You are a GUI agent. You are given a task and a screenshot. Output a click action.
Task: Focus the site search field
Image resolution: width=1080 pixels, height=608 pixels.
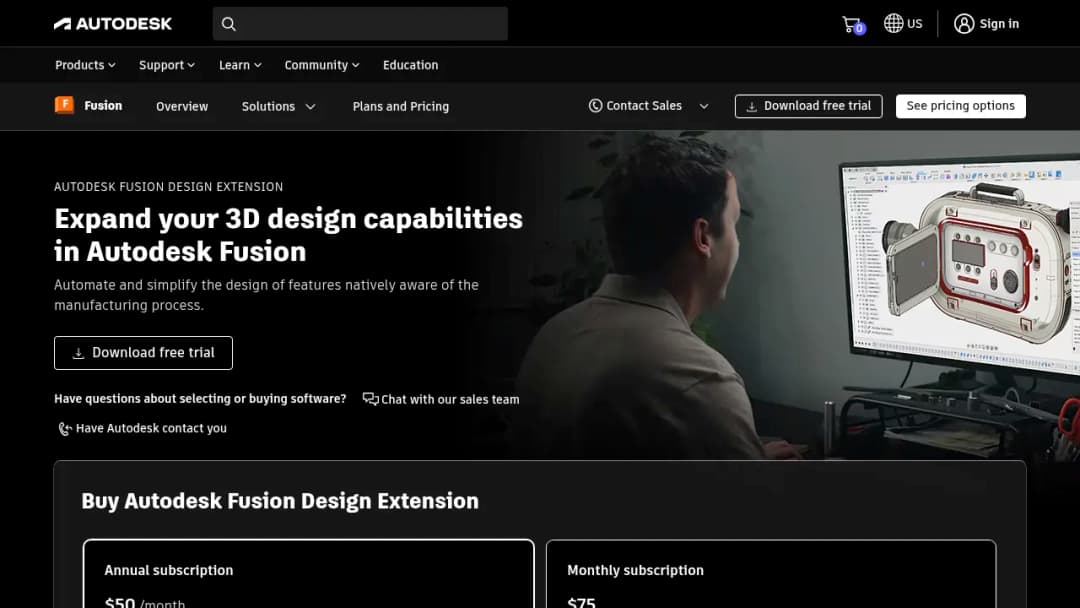point(360,24)
